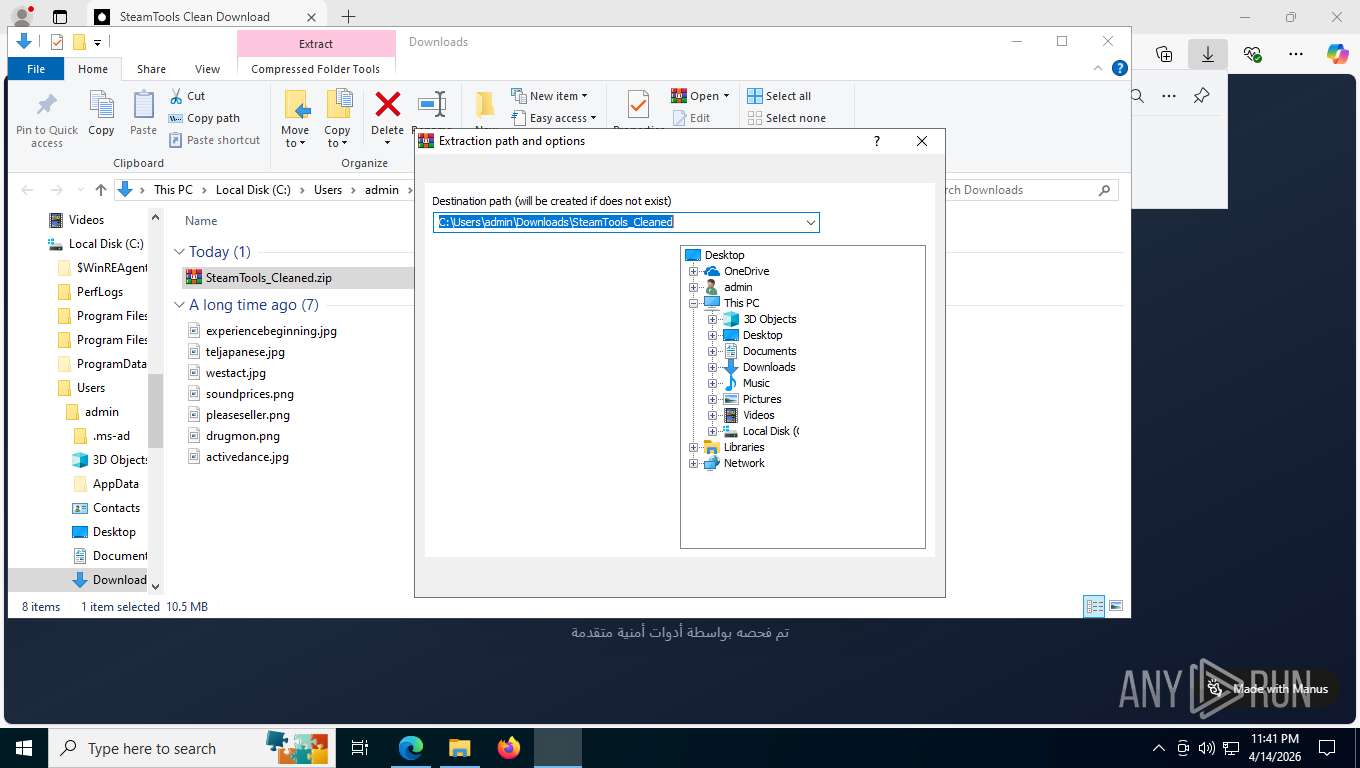This screenshot has height=768, width=1360.
Task: Select Music in the dialog folder tree
Action: coord(756,383)
